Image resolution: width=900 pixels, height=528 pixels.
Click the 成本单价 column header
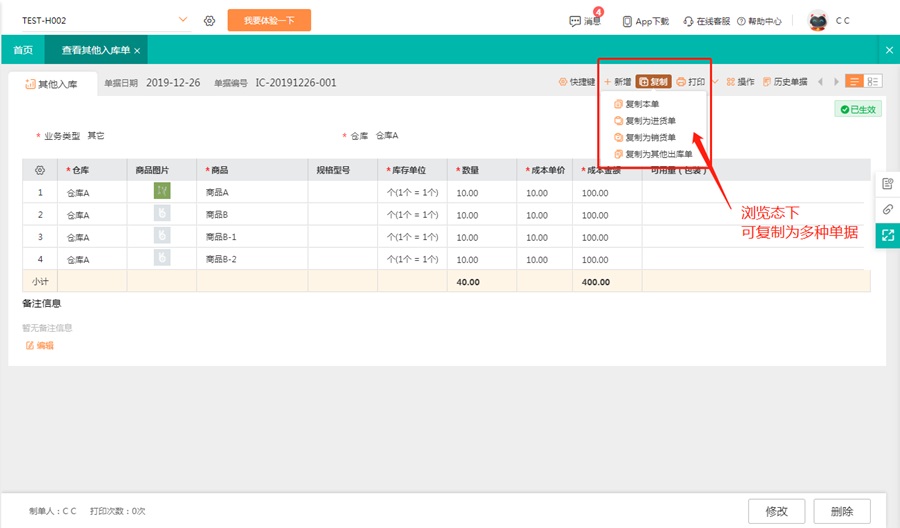point(545,170)
